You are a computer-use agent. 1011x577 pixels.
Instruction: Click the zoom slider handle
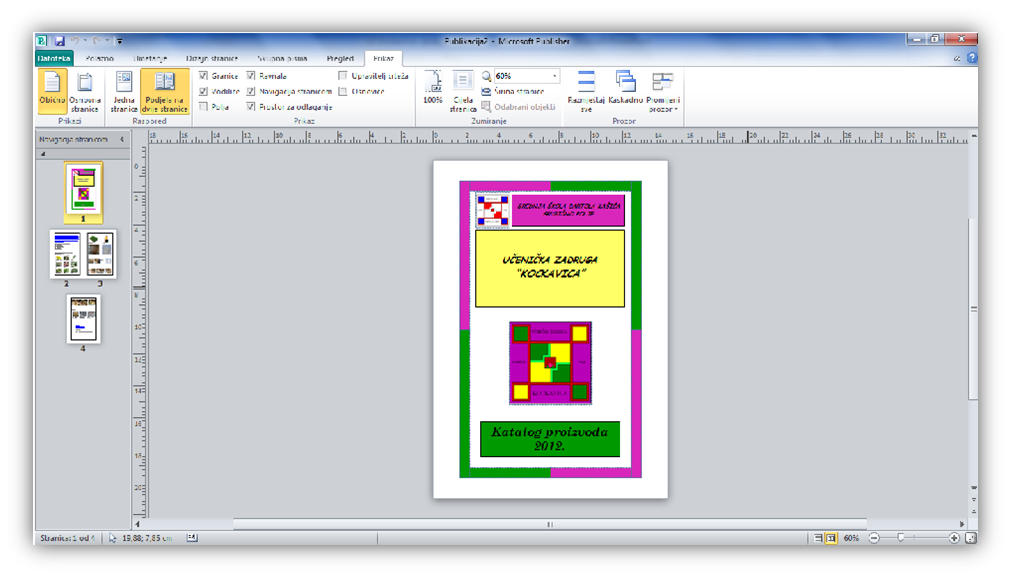click(901, 538)
